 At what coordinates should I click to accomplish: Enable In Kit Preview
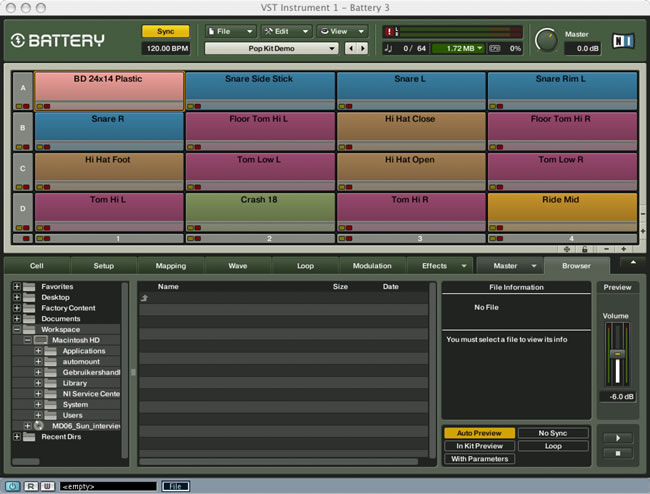pos(479,446)
